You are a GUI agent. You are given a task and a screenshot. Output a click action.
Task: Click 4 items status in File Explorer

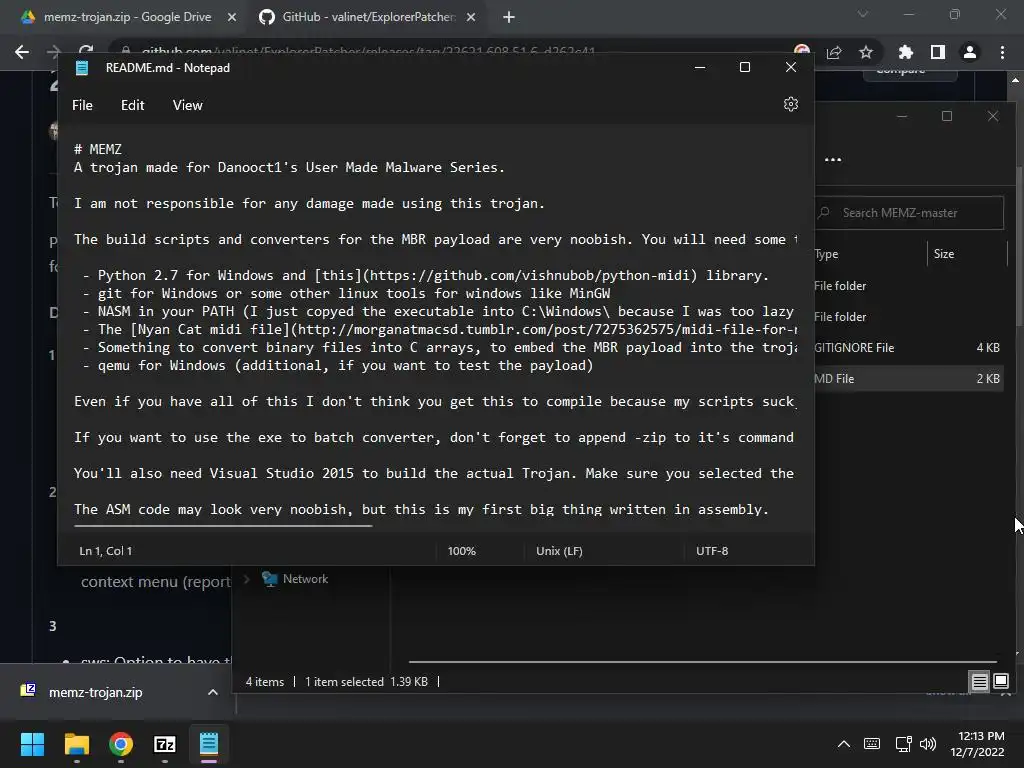264,682
